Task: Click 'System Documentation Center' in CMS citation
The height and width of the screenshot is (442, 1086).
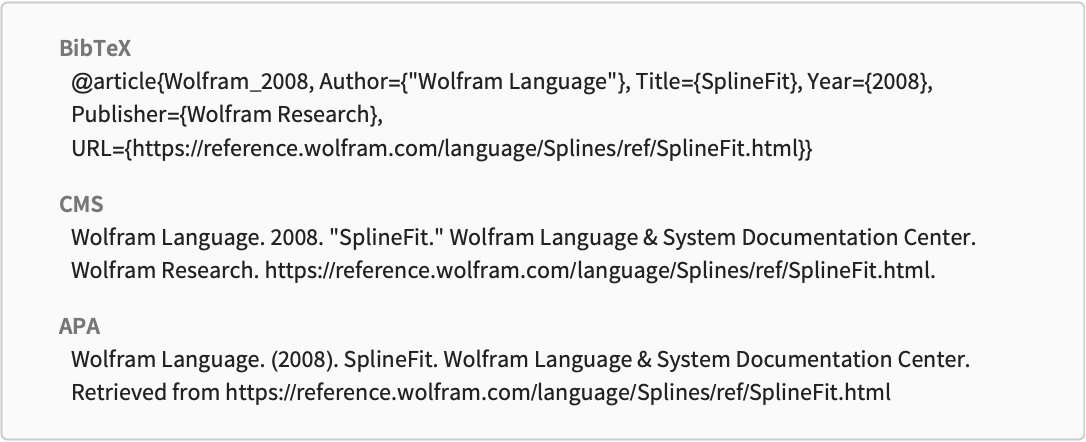Action: pos(819,238)
